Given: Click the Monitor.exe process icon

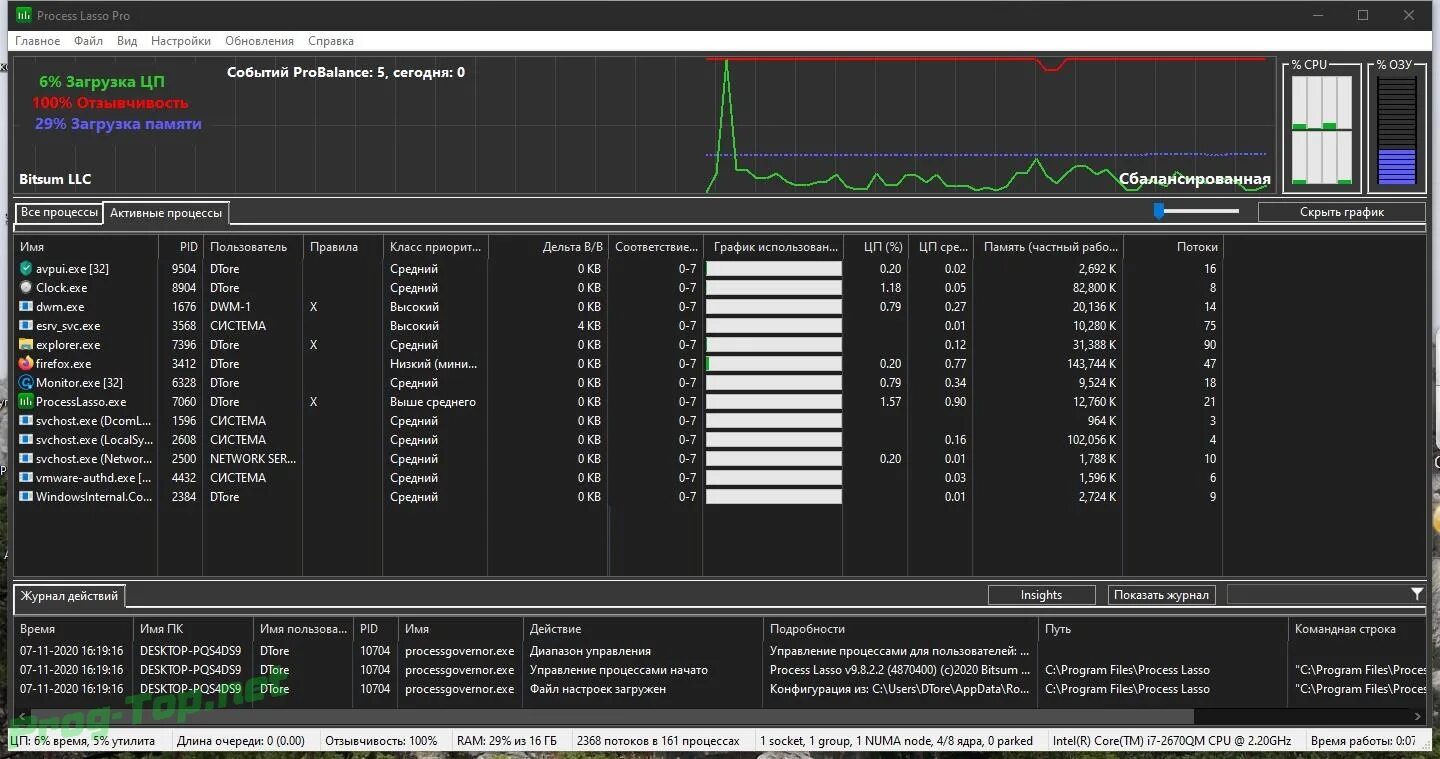Looking at the screenshot, I should [x=26, y=382].
